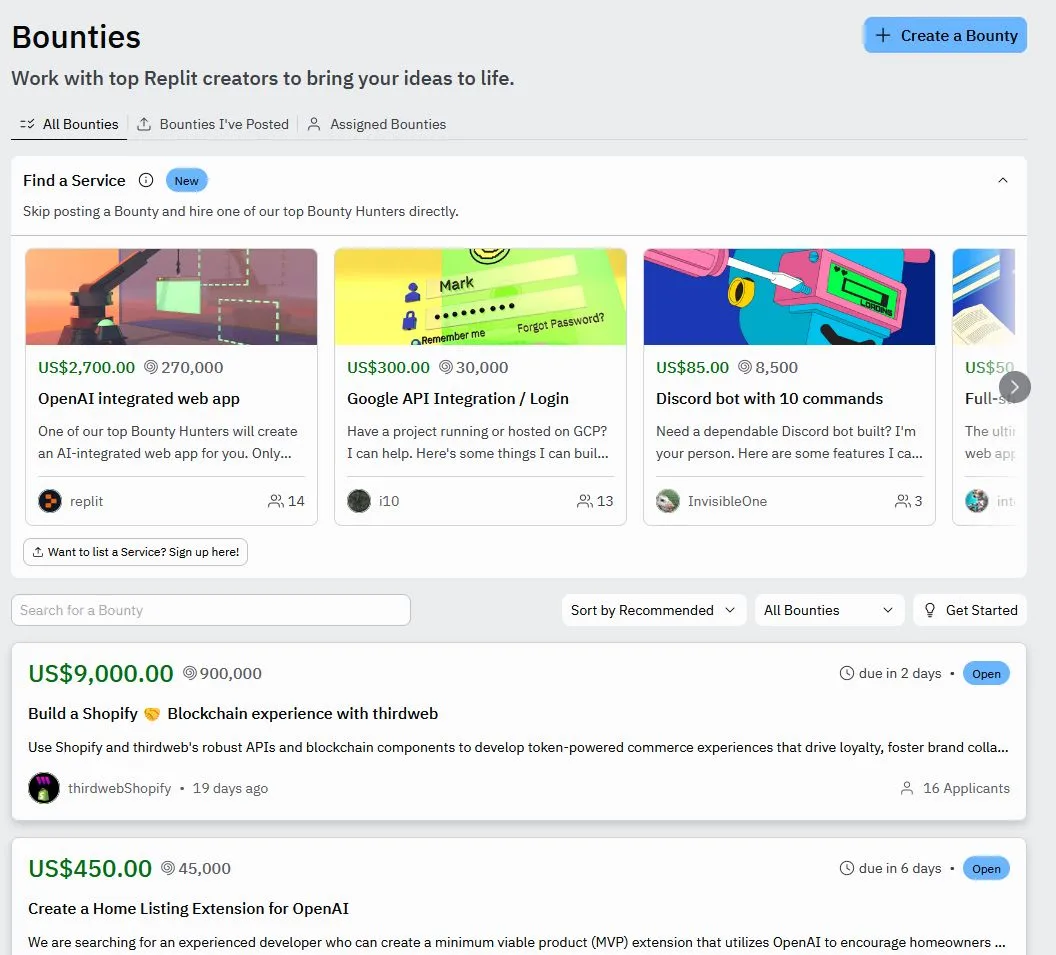Click the Get Started button
Screen dimensions: 1056x955
point(970,610)
